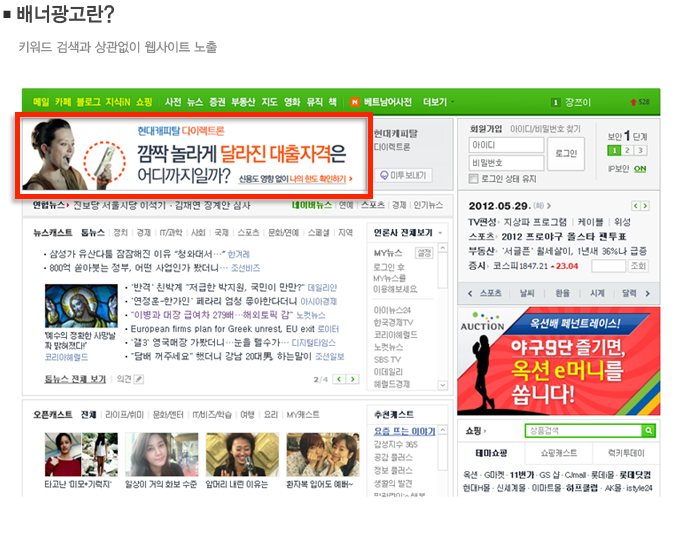Click down arrow of MY뉴스 list scrollbar
The width and height of the screenshot is (689, 544).
tap(443, 385)
